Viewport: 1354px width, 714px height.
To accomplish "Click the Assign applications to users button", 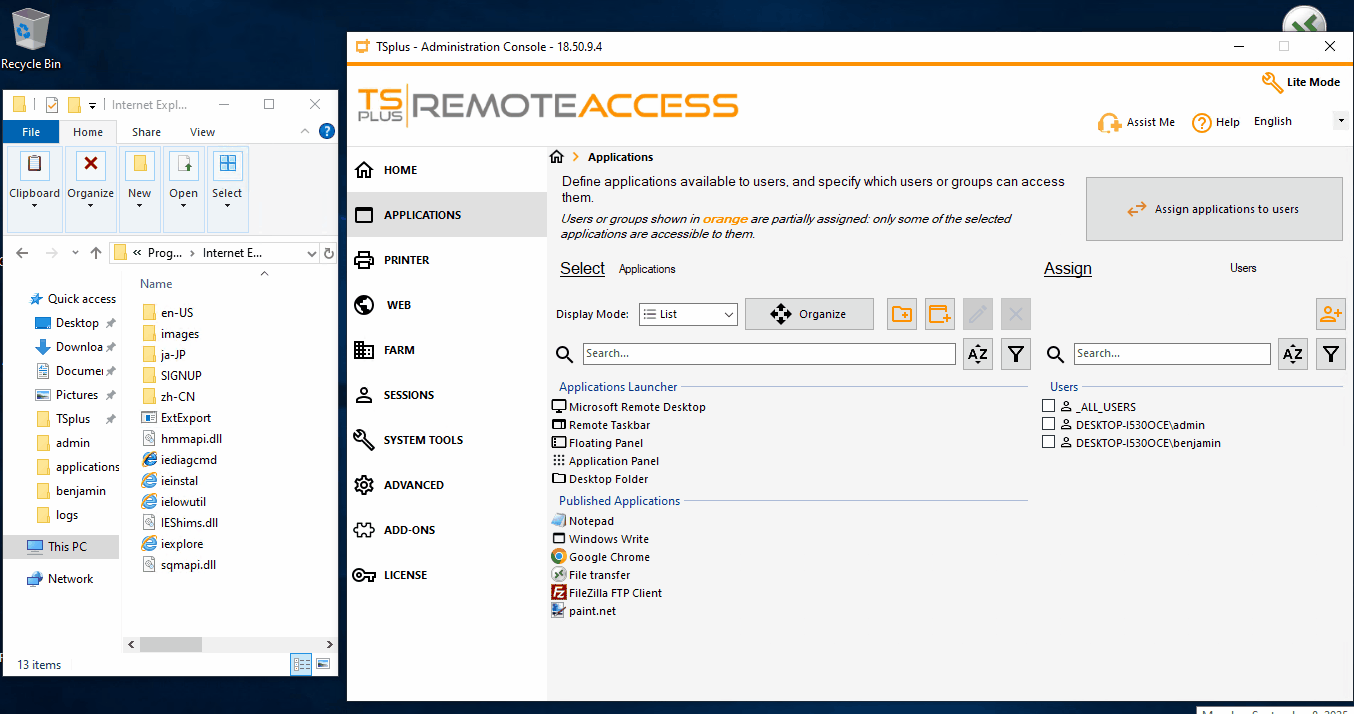I will click(x=1213, y=208).
